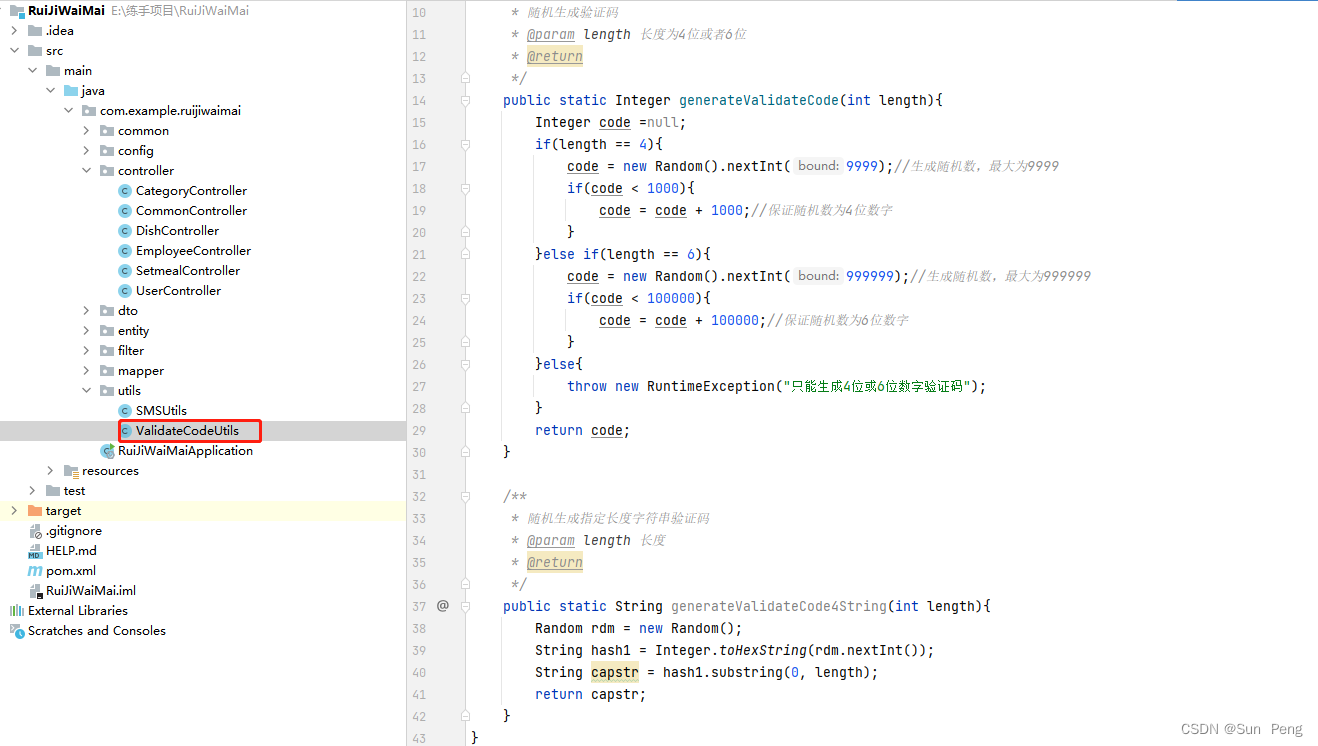Viewport: 1318px width, 746px height.
Task: Click line number 29 in gutter
Action: 419,430
